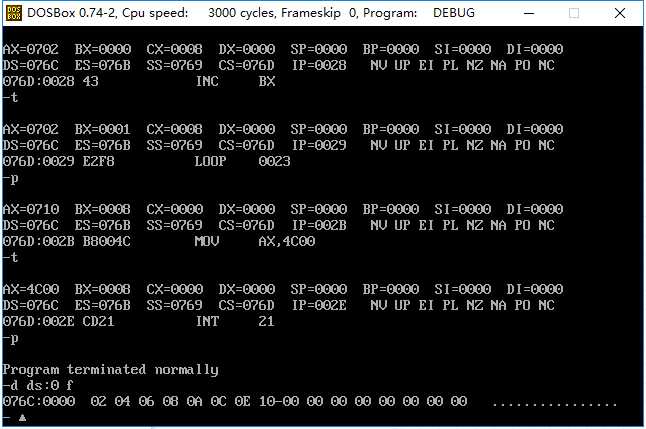Click the 'd ds:0 f' dump command
646x429 pixels.
click(x=41, y=385)
